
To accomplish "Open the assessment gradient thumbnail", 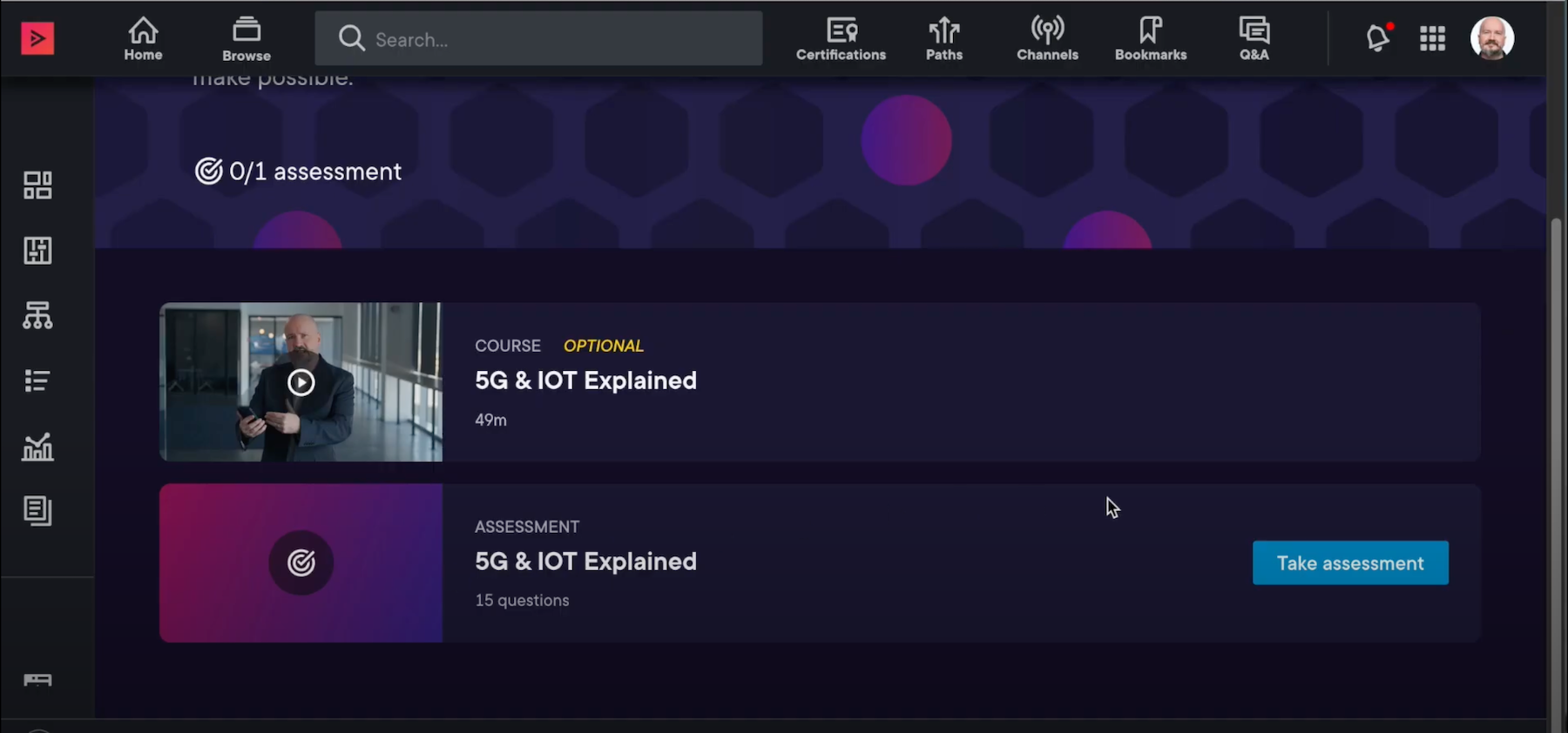I will point(301,563).
